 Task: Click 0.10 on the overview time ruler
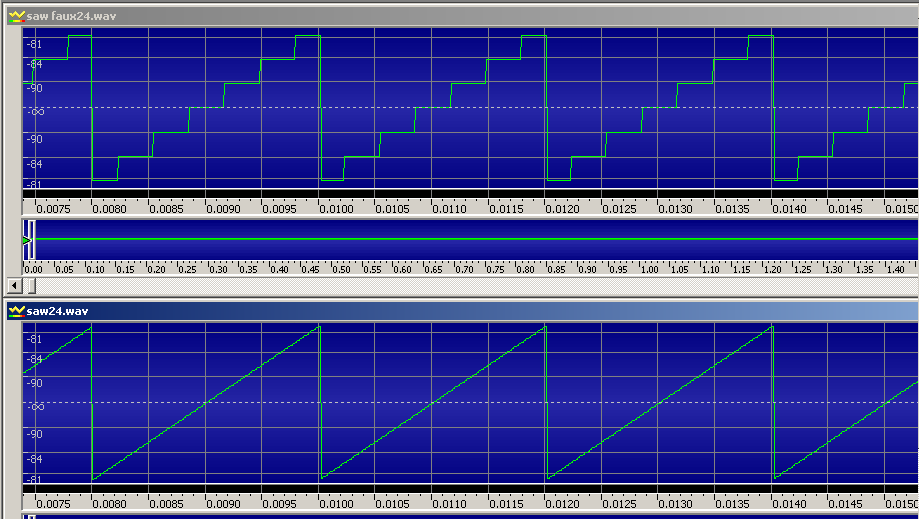click(96, 270)
